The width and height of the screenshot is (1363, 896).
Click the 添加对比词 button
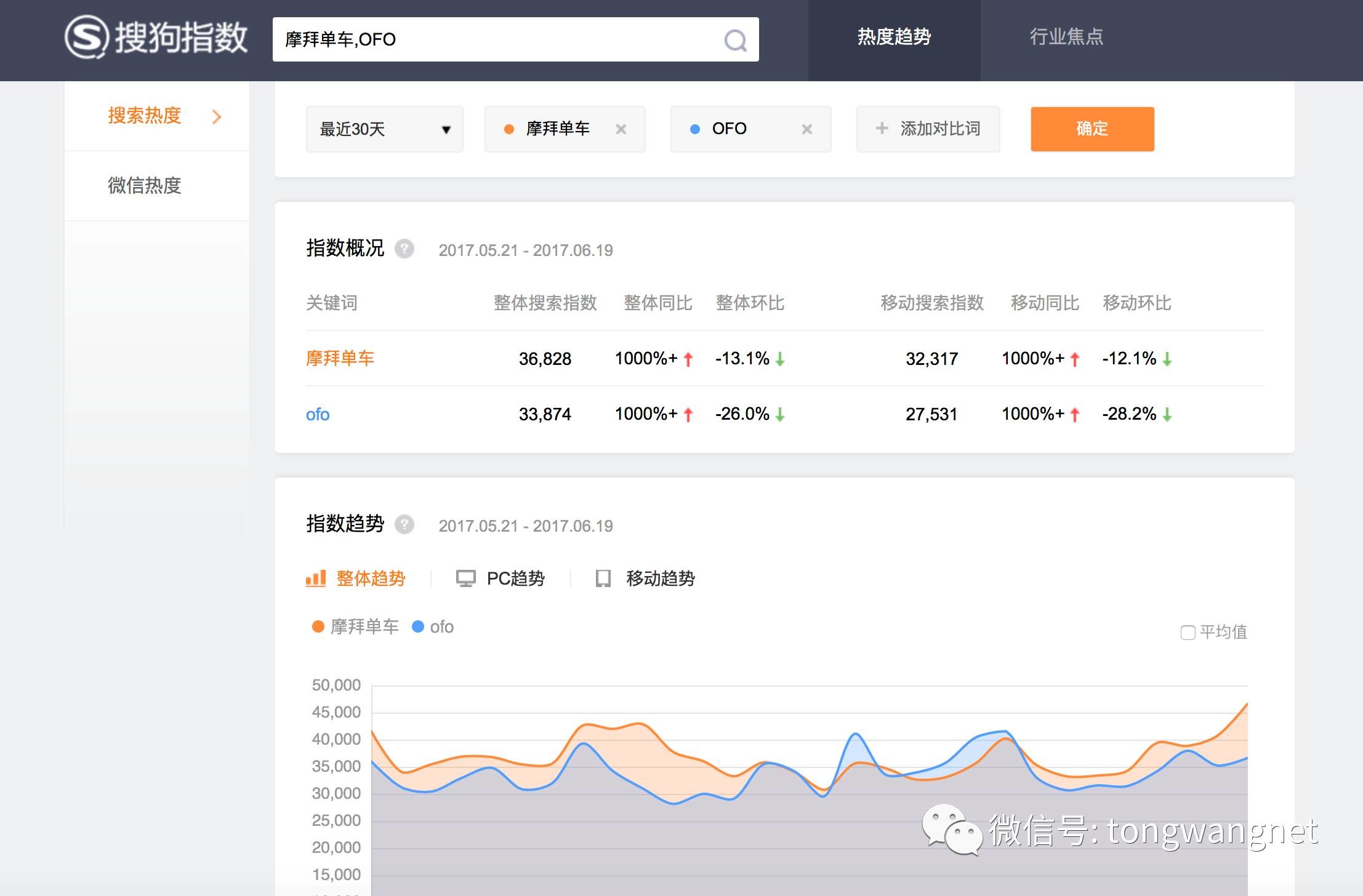pos(928,129)
